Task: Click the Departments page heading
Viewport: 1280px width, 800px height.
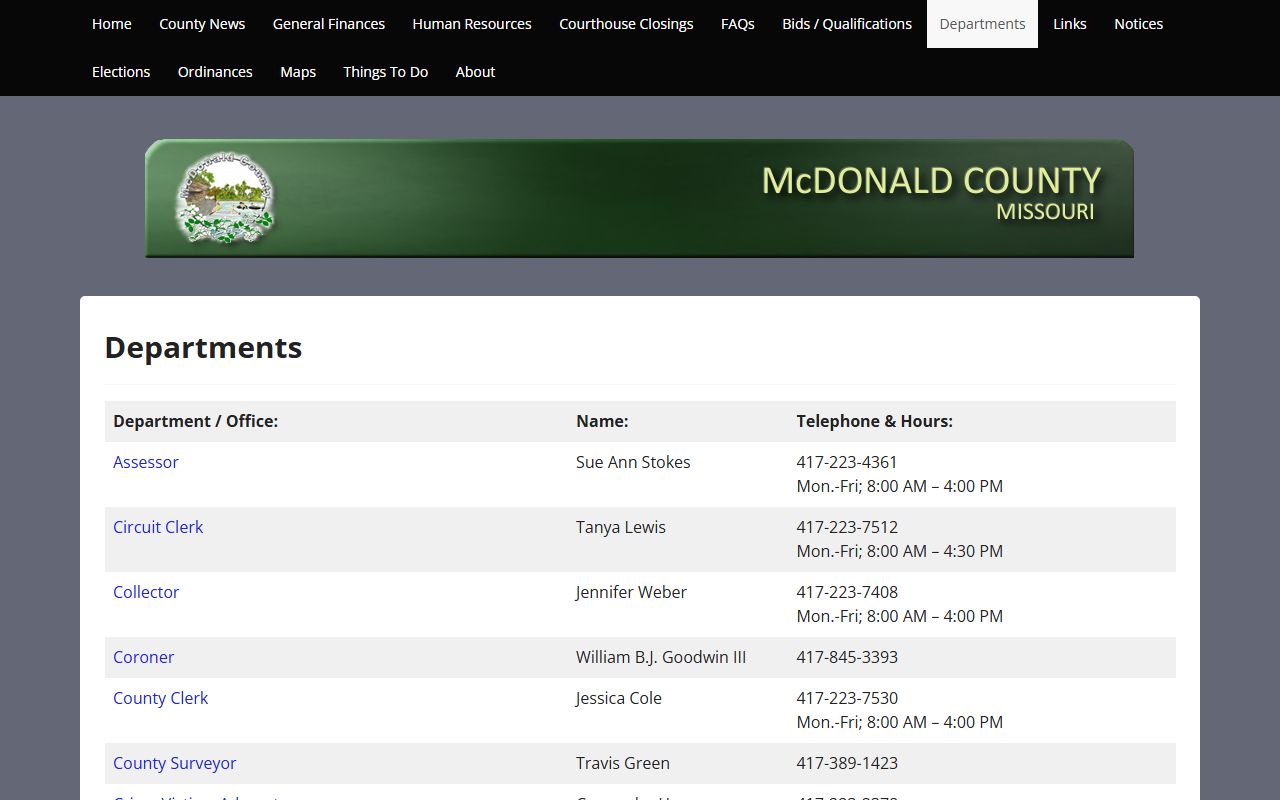Action: [203, 348]
